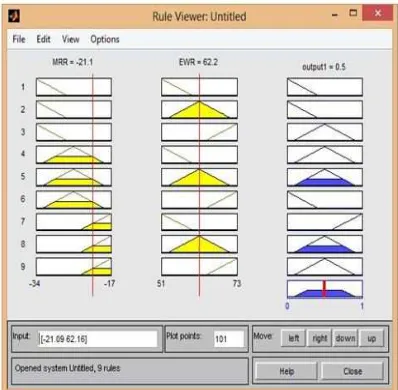This screenshot has height=390, width=398.
Task: Select rule 8 blue output1 plot
Action: [x=325, y=244]
